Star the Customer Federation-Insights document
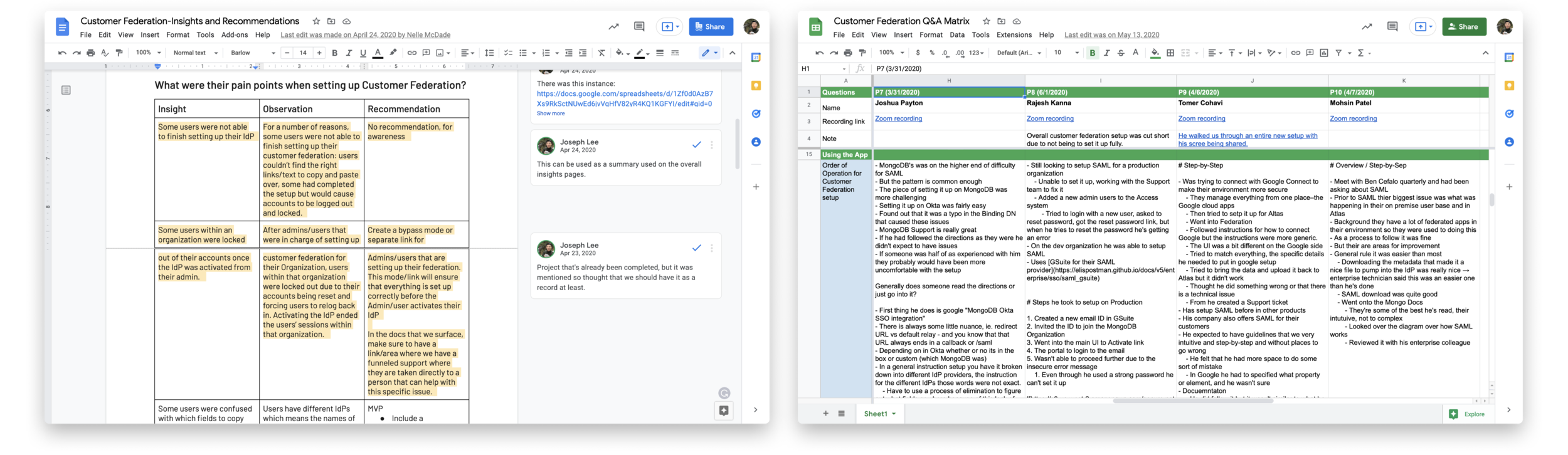The height and width of the screenshot is (455, 1568). 316,21
